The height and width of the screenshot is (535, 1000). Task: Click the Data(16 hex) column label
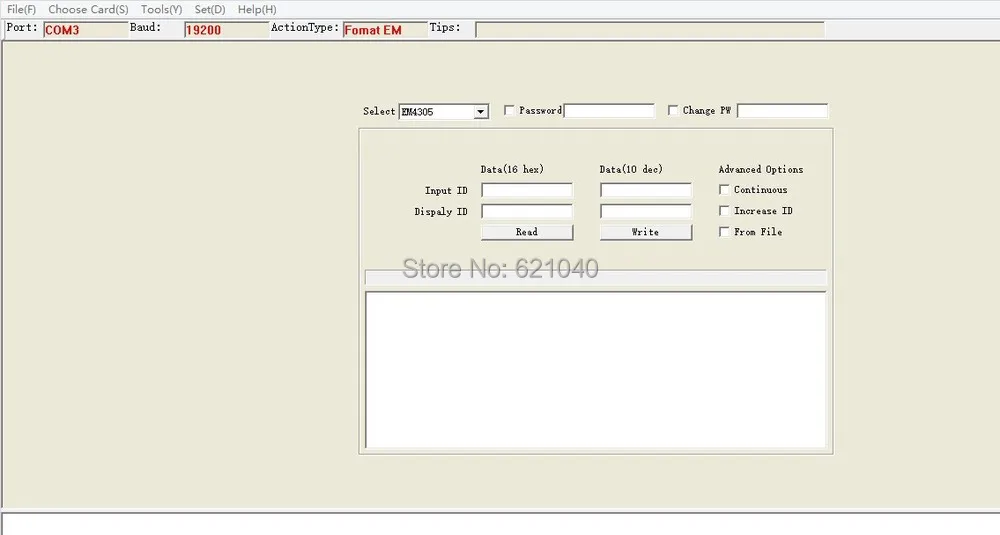512,170
